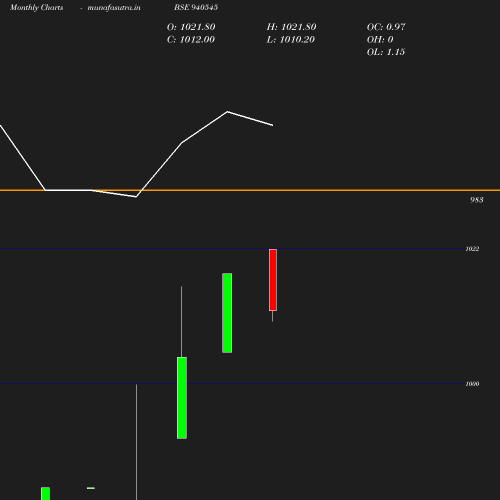The width and height of the screenshot is (500, 500).
Task: Click the 'OL: 1.15' readout
Action: pos(386,52)
